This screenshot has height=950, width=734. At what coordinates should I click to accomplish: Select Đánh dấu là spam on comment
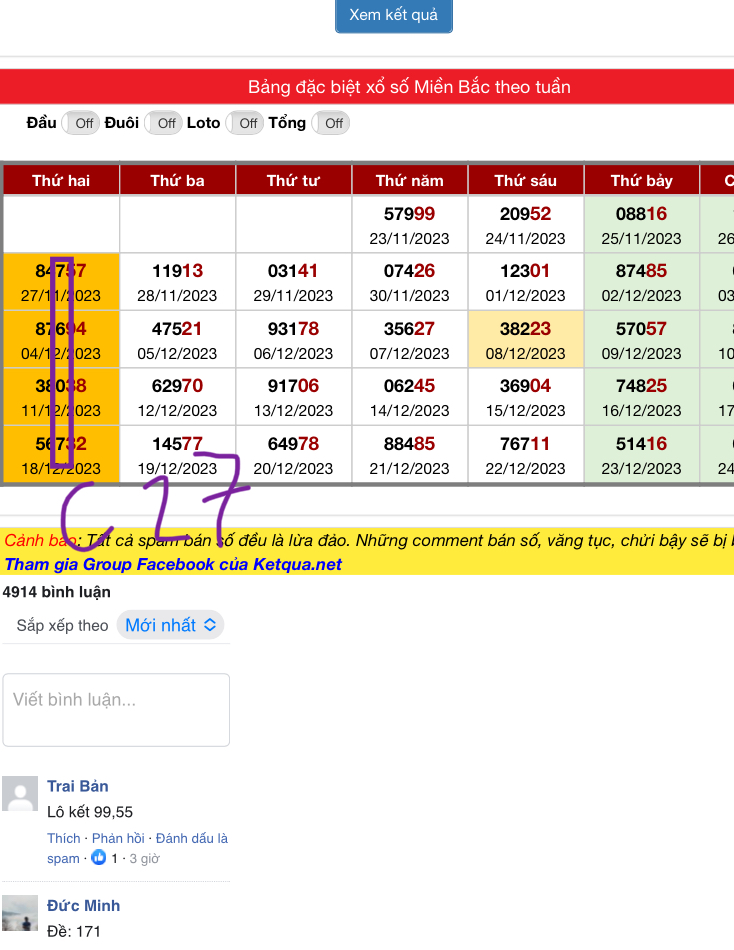[x=191, y=838]
